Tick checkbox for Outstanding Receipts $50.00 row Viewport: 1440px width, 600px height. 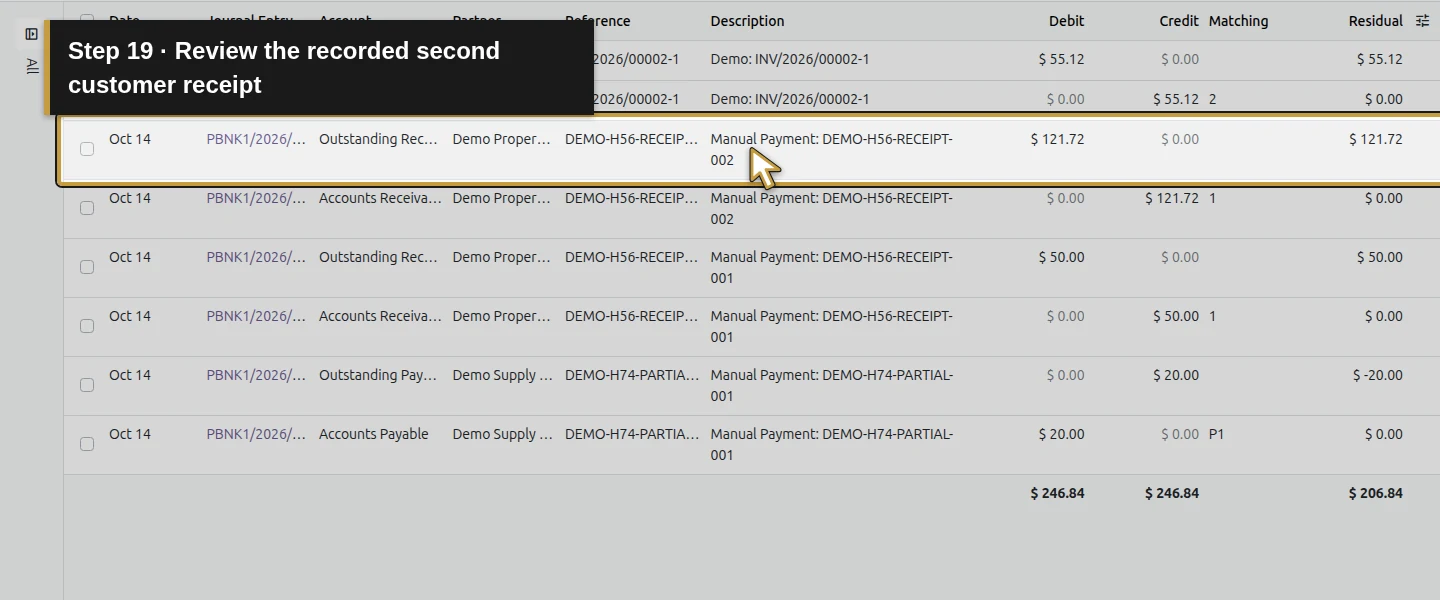pos(87,267)
